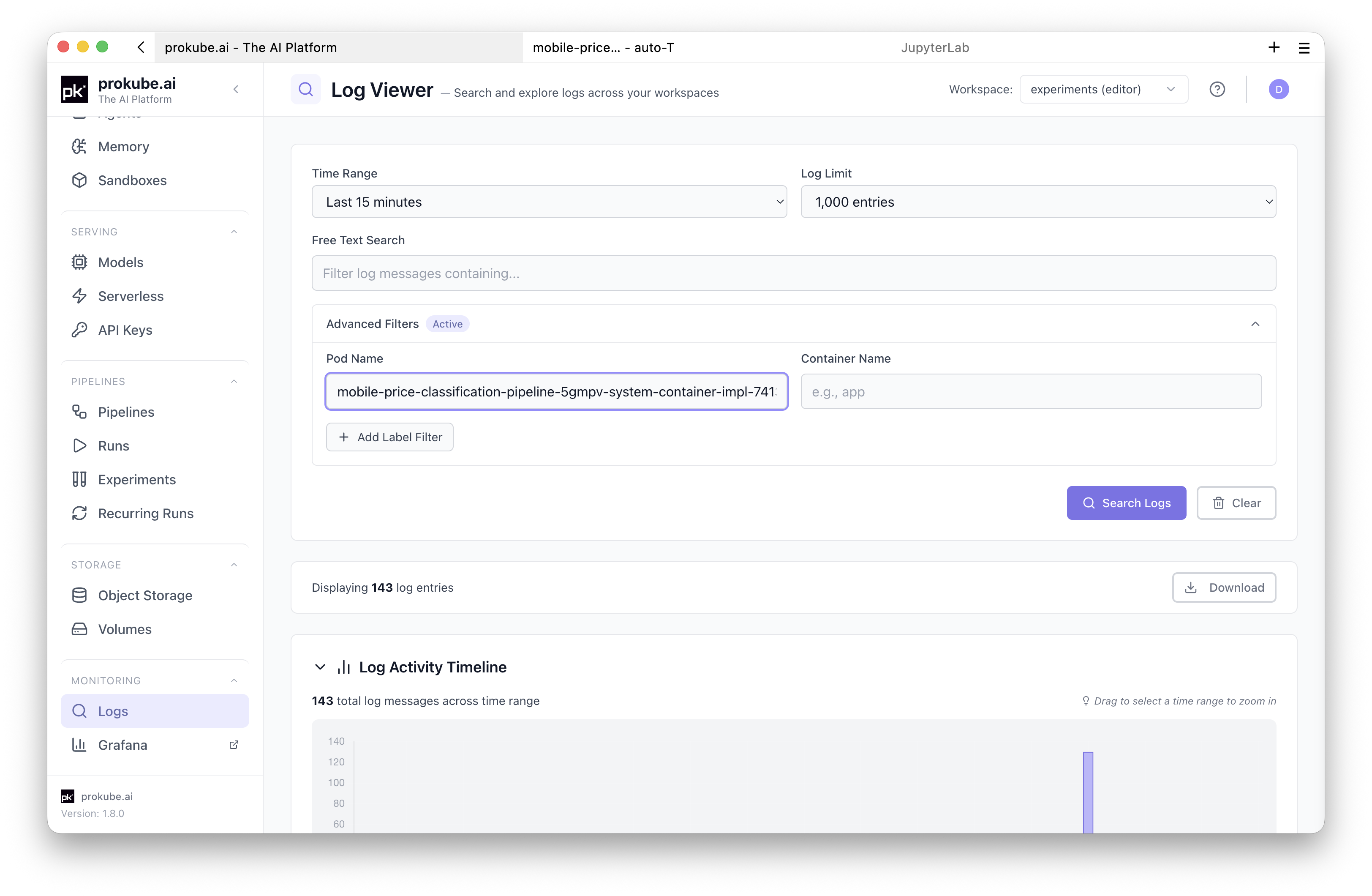Open Object Storage
The image size is (1372, 896).
pyautogui.click(x=155, y=595)
